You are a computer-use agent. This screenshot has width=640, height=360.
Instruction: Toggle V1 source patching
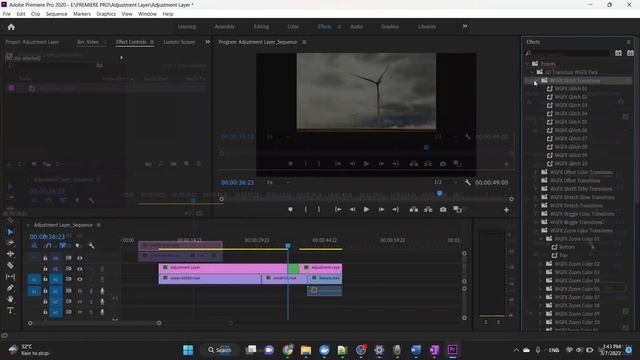(34, 280)
